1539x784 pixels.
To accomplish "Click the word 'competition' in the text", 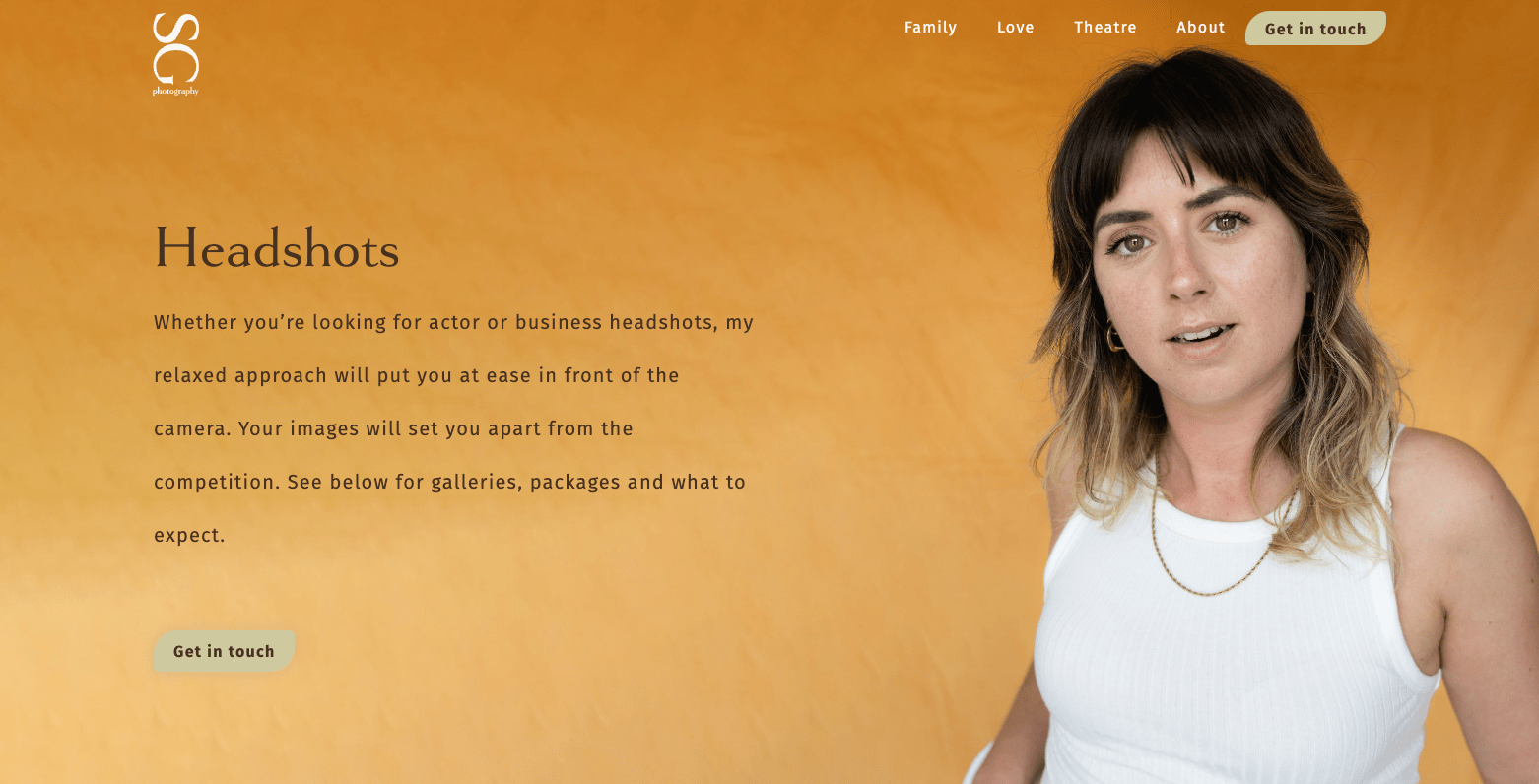I will click(217, 483).
